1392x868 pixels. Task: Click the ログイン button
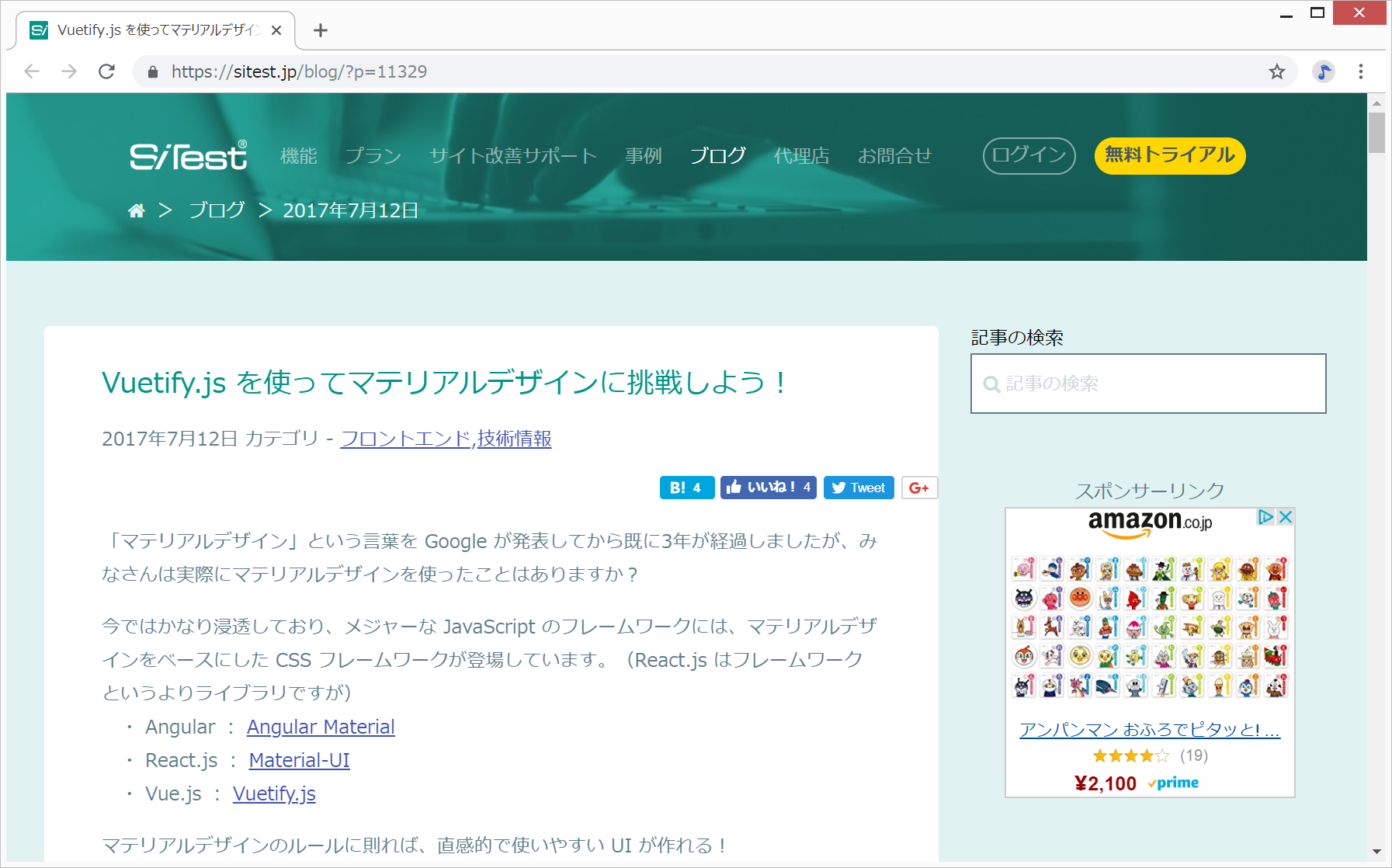[x=1029, y=156]
